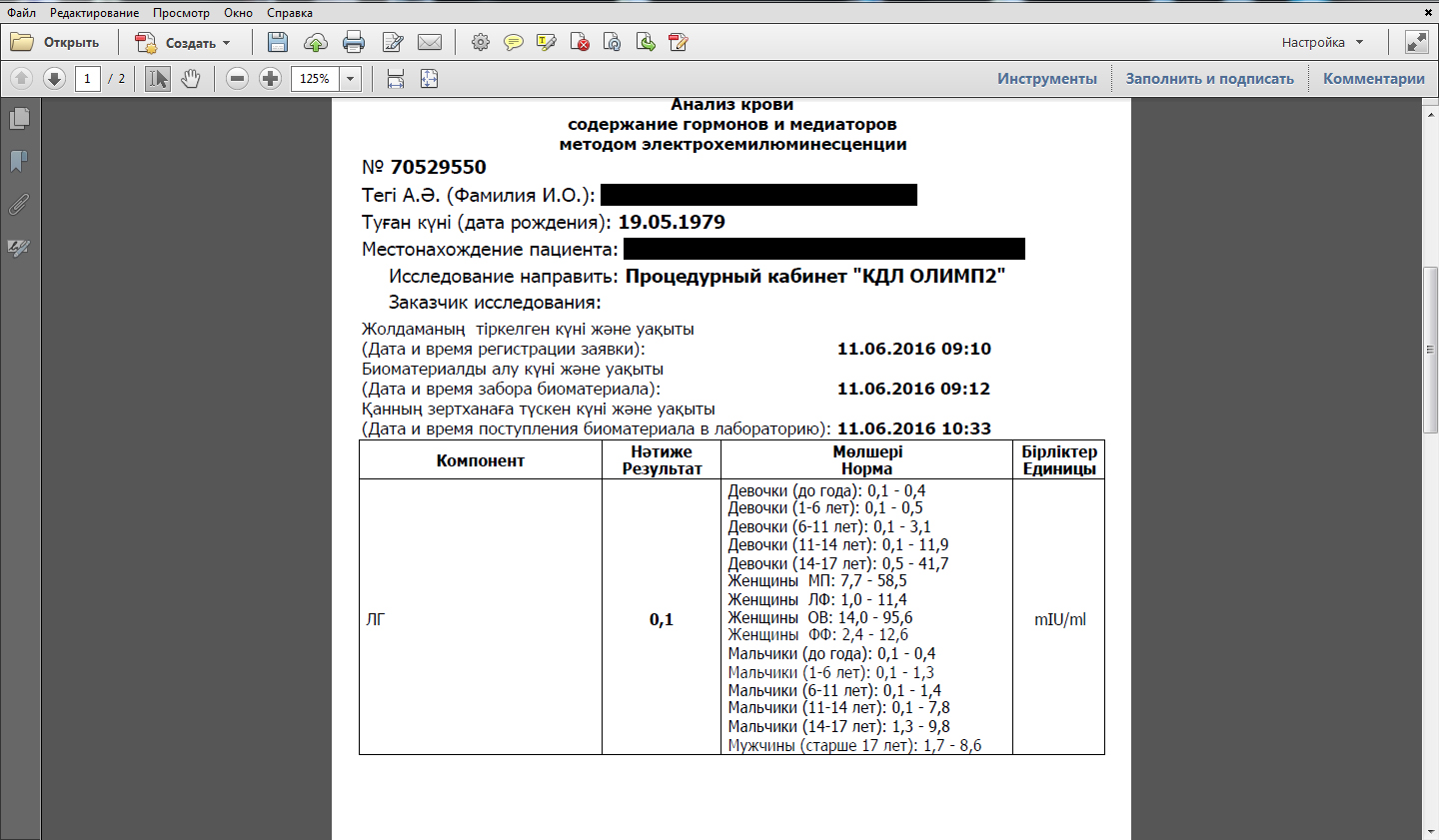Click the current page number field
The image size is (1439, 840).
[x=87, y=79]
